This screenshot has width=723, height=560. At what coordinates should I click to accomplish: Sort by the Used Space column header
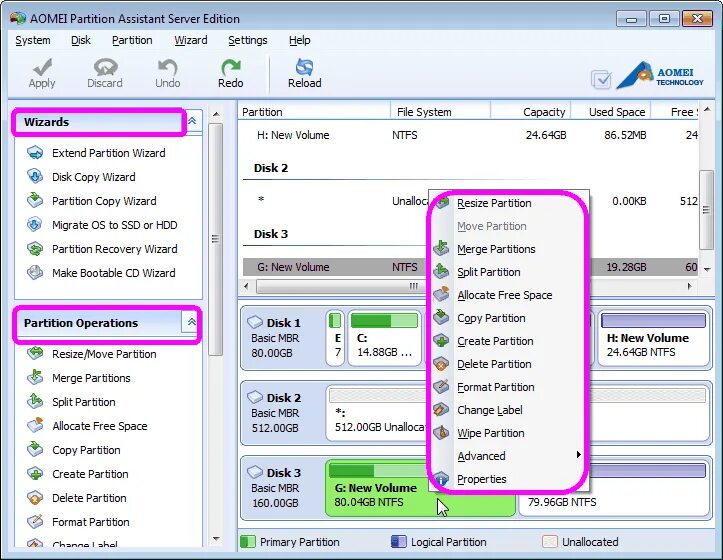611,112
